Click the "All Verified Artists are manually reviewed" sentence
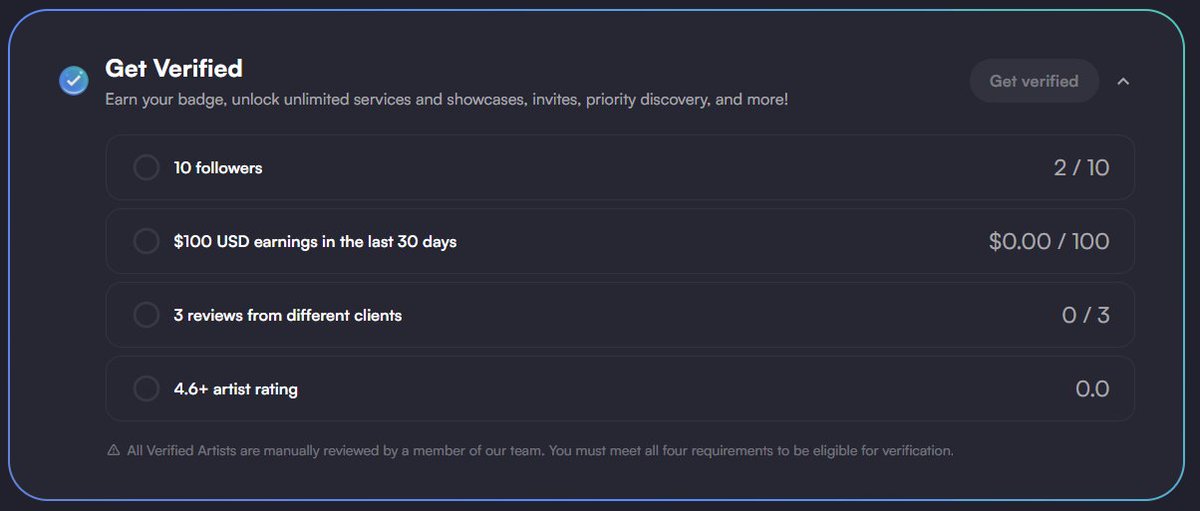 click(x=336, y=451)
